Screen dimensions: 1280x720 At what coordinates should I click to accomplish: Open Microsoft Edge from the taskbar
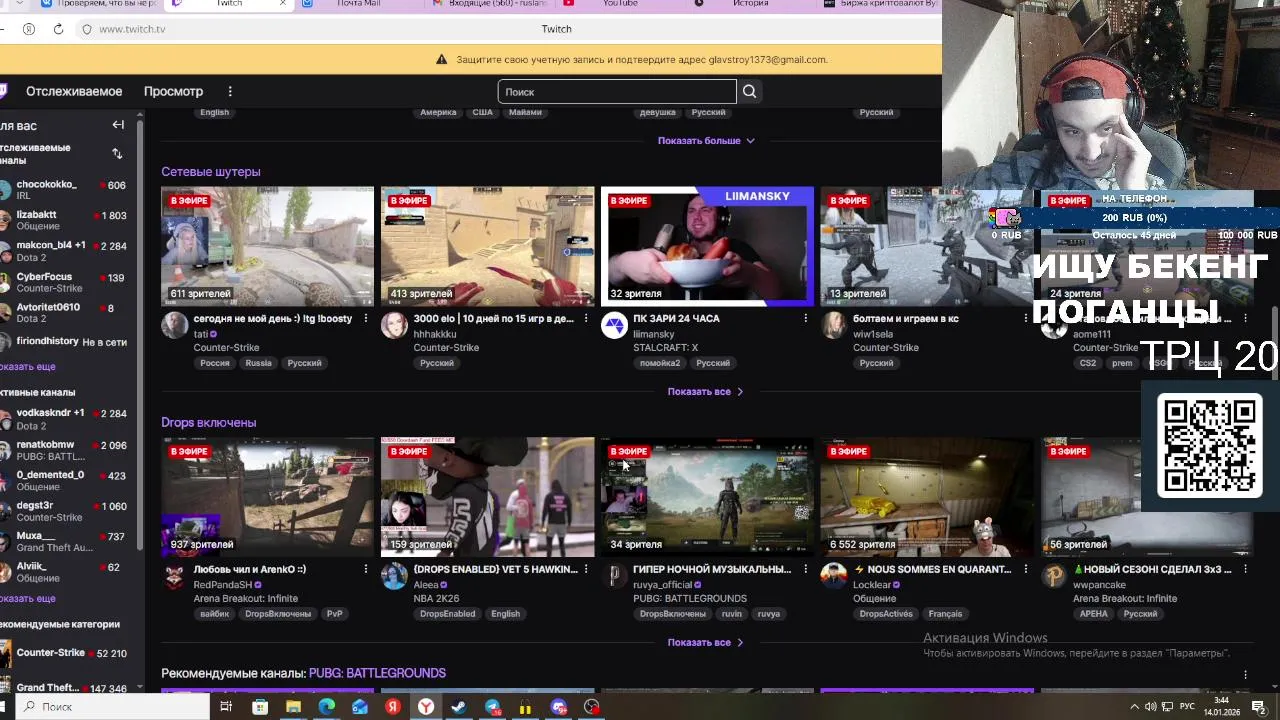point(326,707)
